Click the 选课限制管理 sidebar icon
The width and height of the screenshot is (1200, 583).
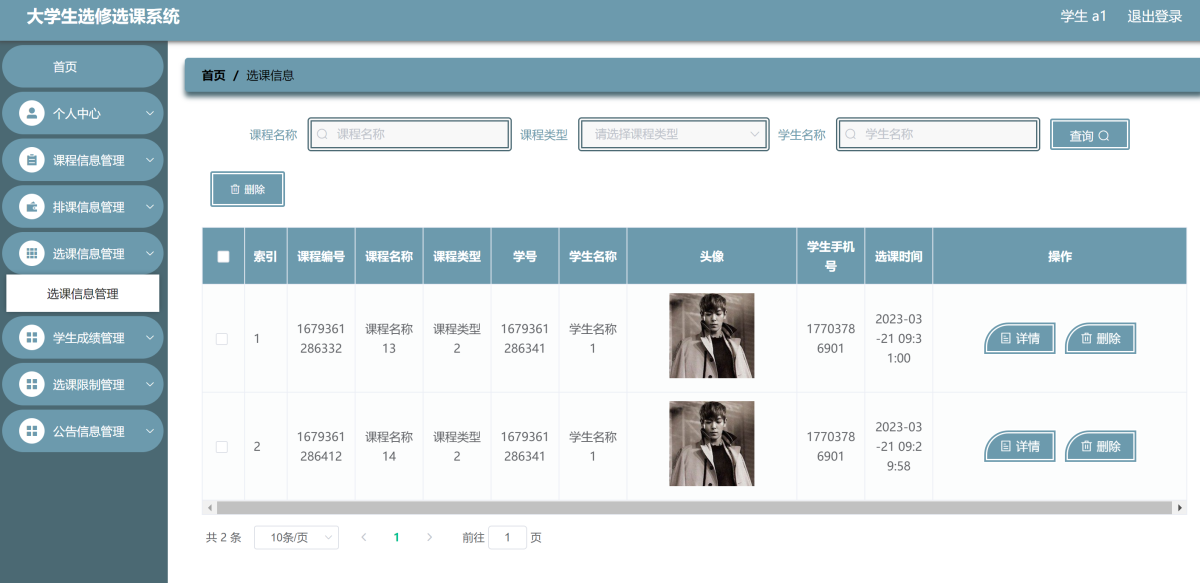coord(31,385)
